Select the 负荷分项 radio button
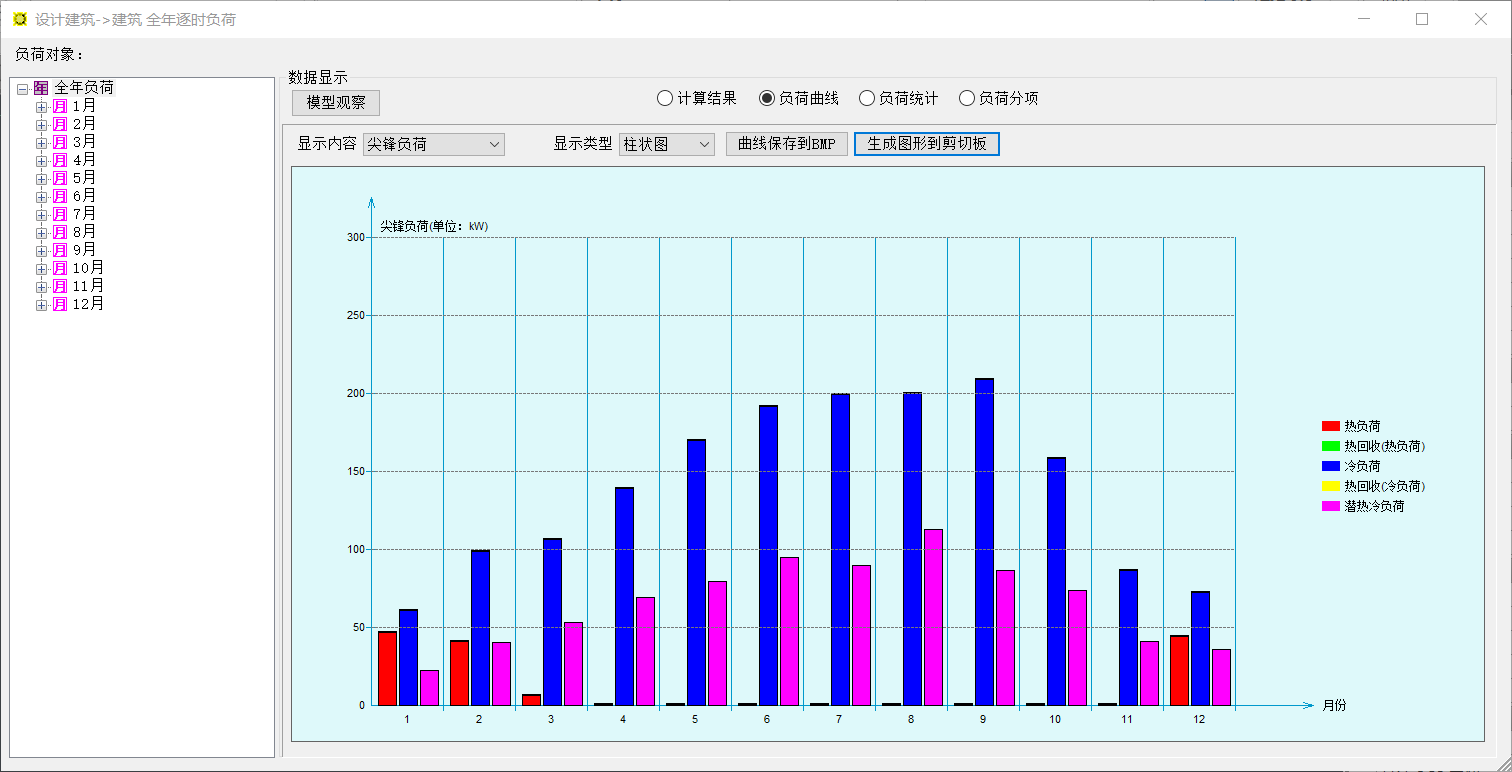The height and width of the screenshot is (772, 1512). pyautogui.click(x=967, y=98)
